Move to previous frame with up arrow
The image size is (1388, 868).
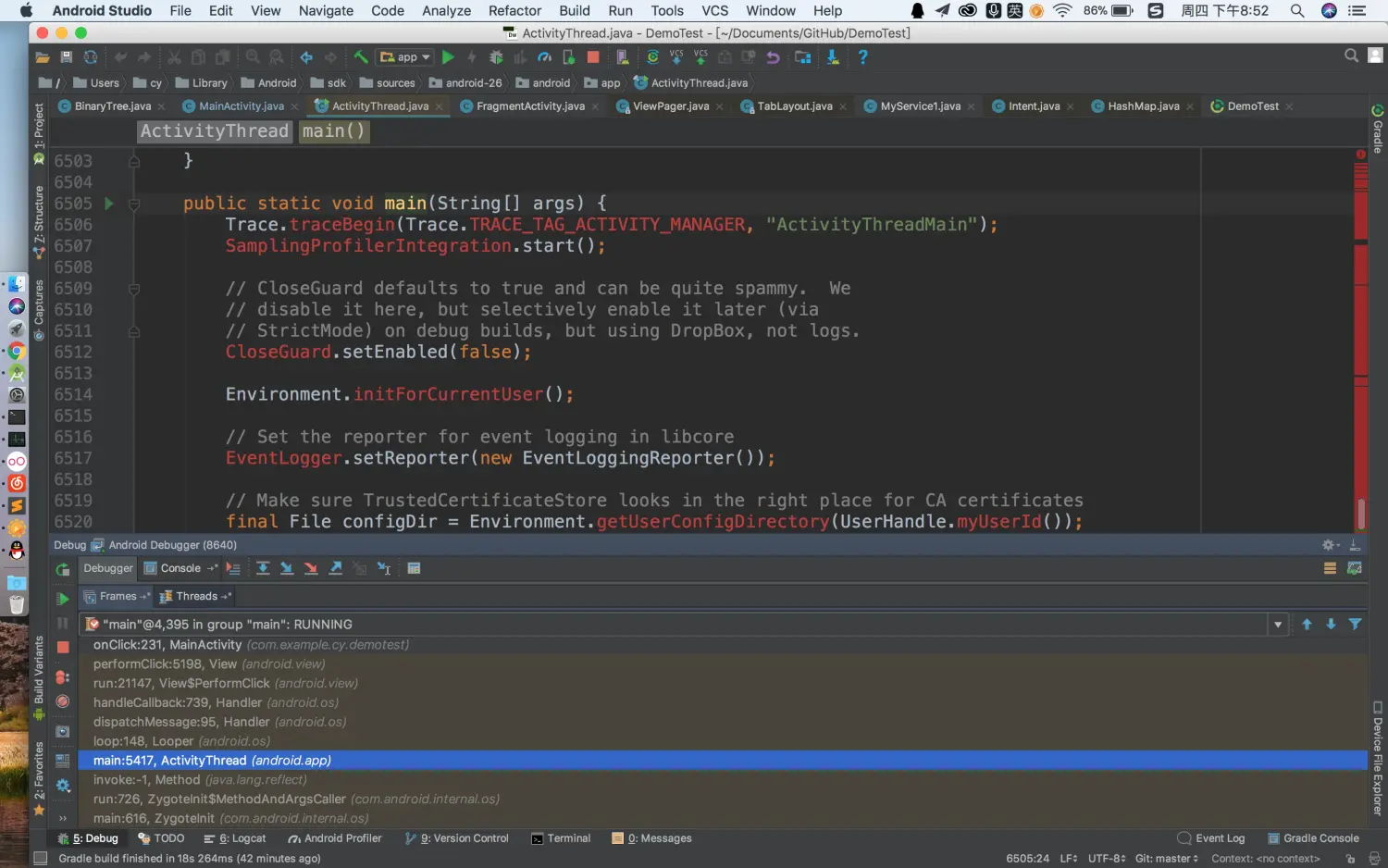(1307, 625)
